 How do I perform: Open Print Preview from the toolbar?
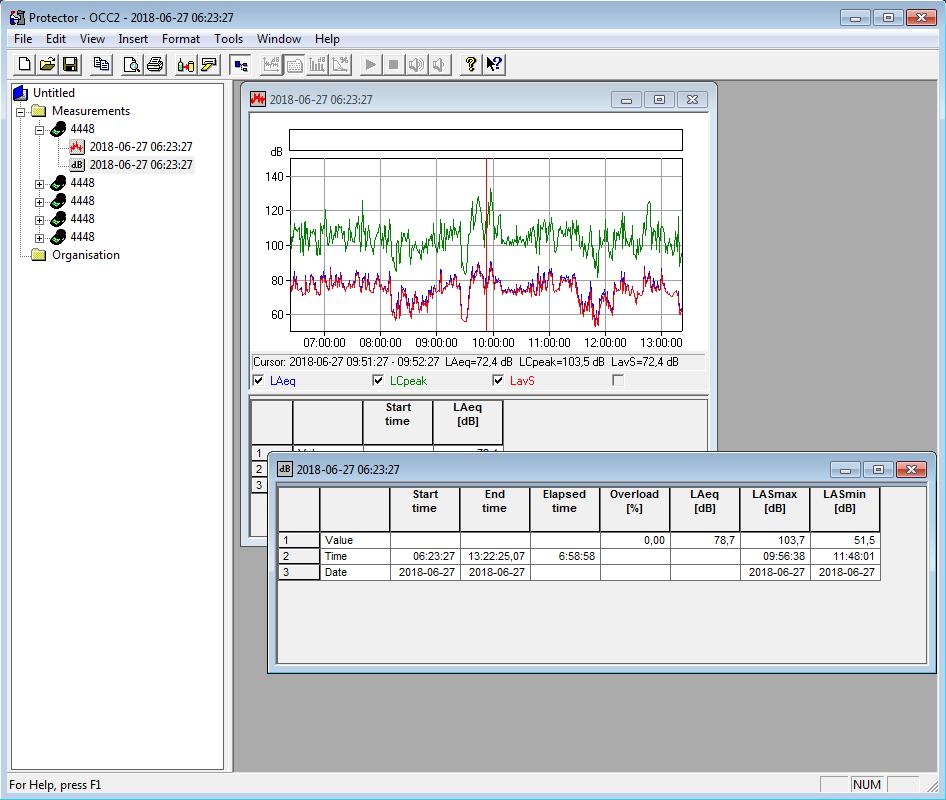pos(132,64)
